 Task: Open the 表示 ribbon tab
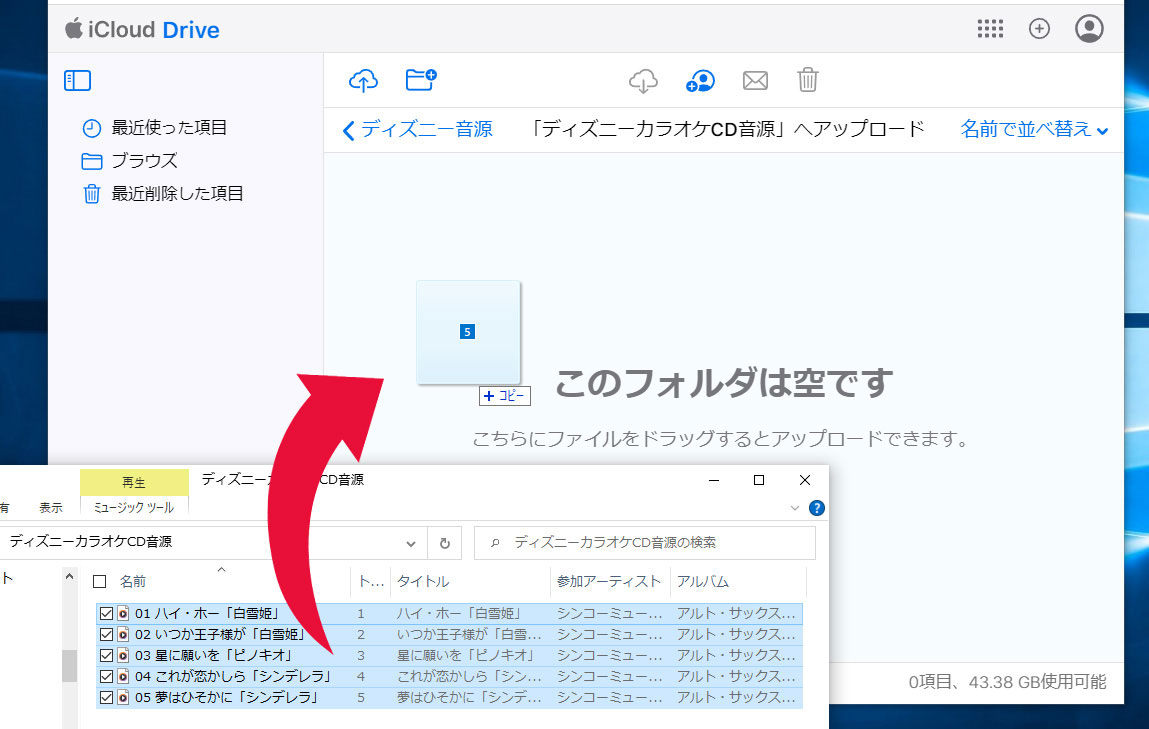pos(51,507)
